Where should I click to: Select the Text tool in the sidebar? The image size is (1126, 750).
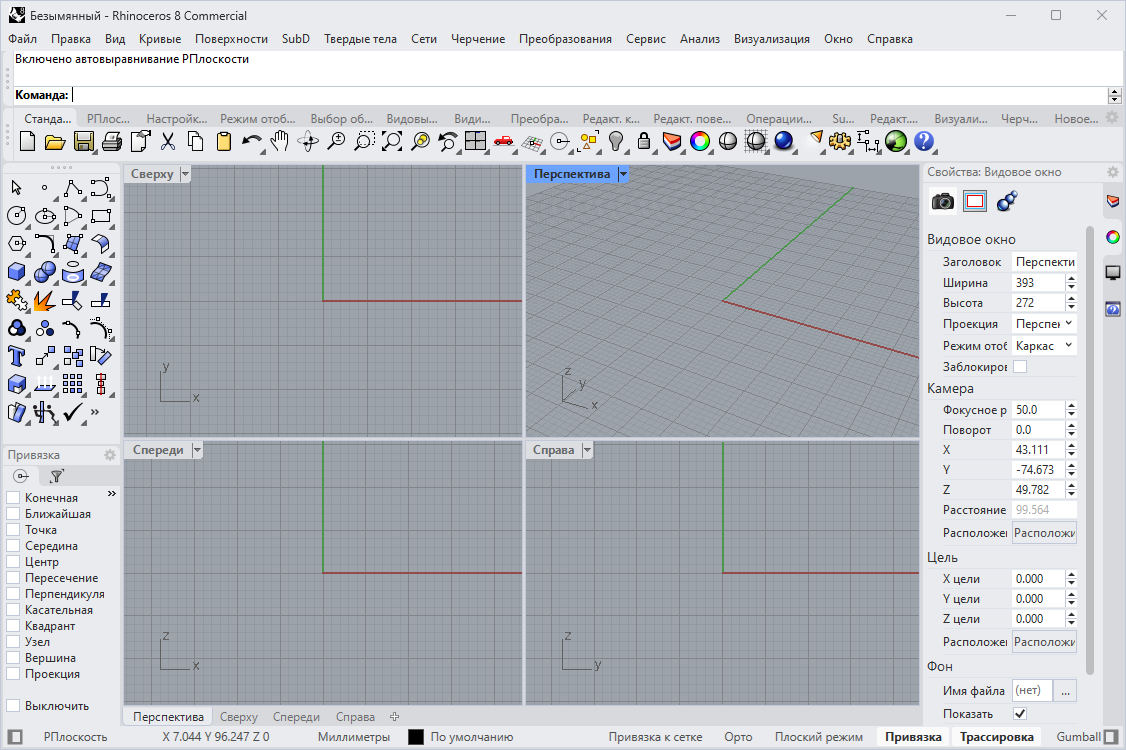(x=17, y=356)
